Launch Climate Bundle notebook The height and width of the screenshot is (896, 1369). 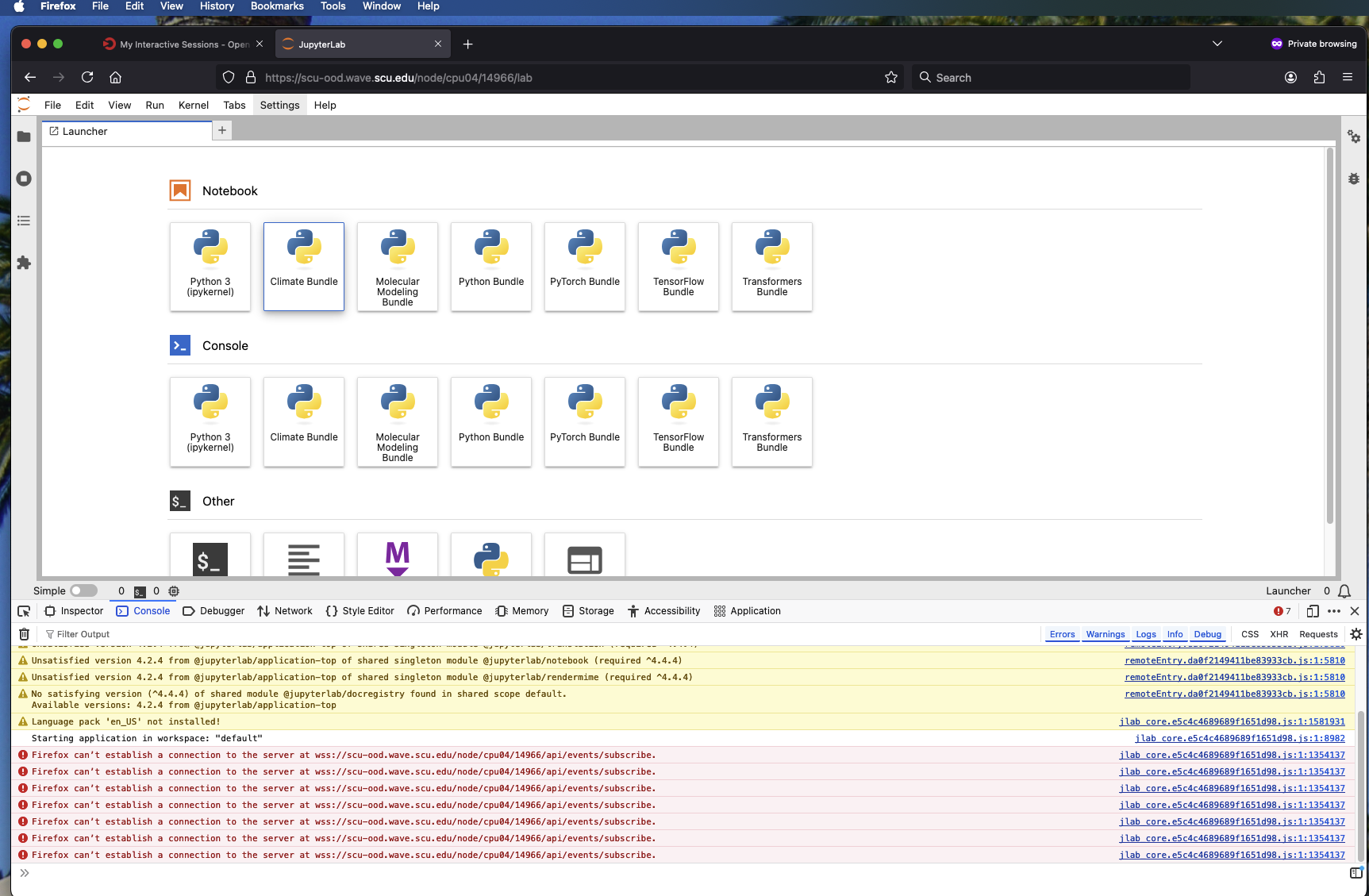point(304,267)
